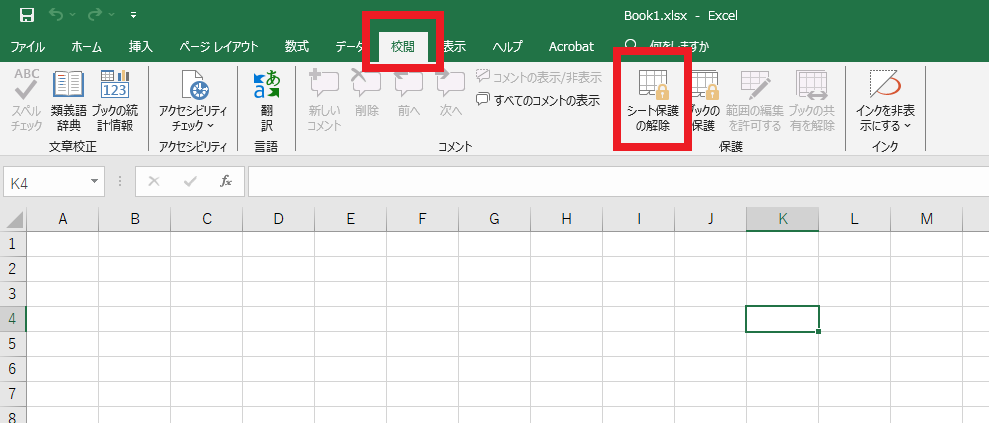Select the 校閲 ribbon tab
Image resolution: width=989 pixels, height=423 pixels.
pos(403,47)
